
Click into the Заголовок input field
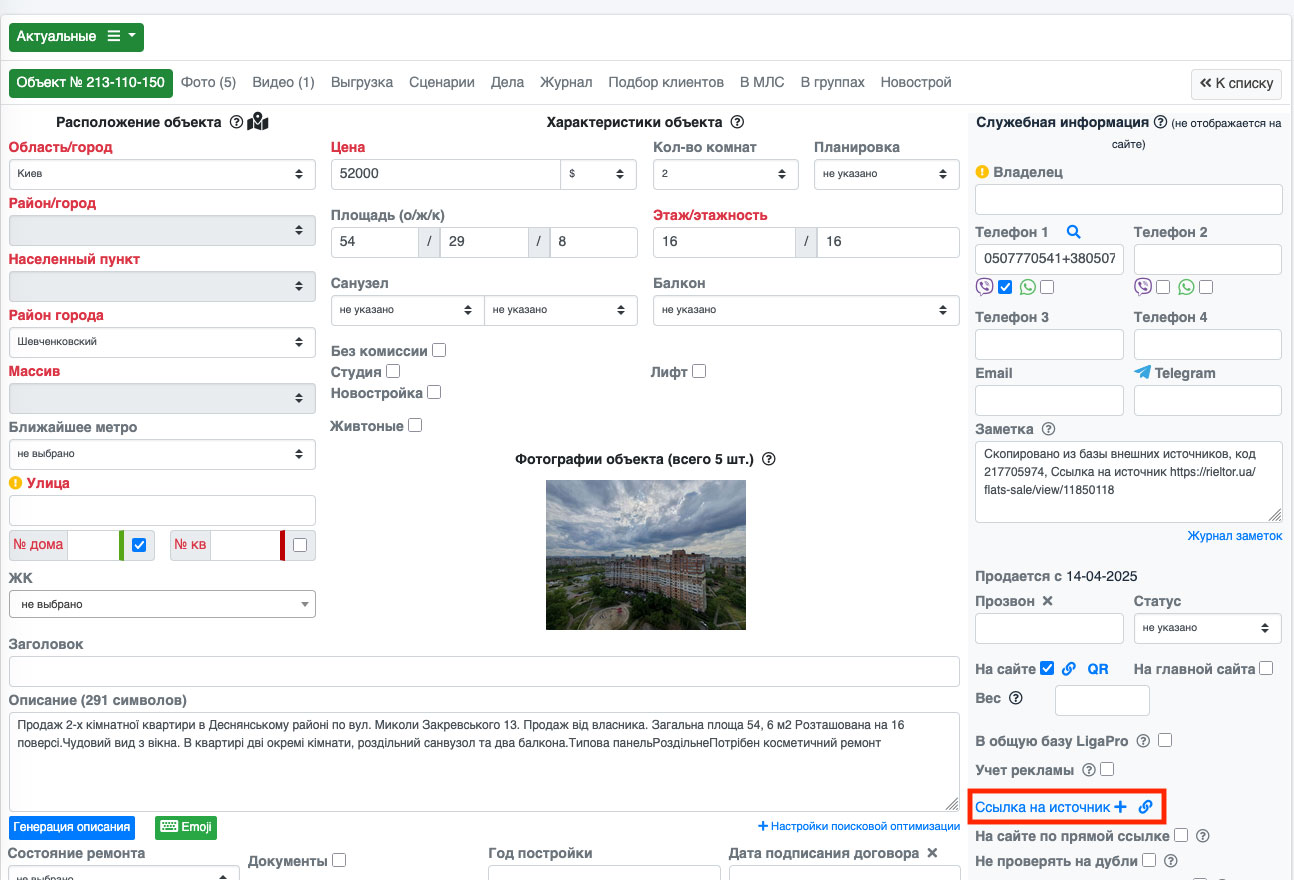point(484,671)
